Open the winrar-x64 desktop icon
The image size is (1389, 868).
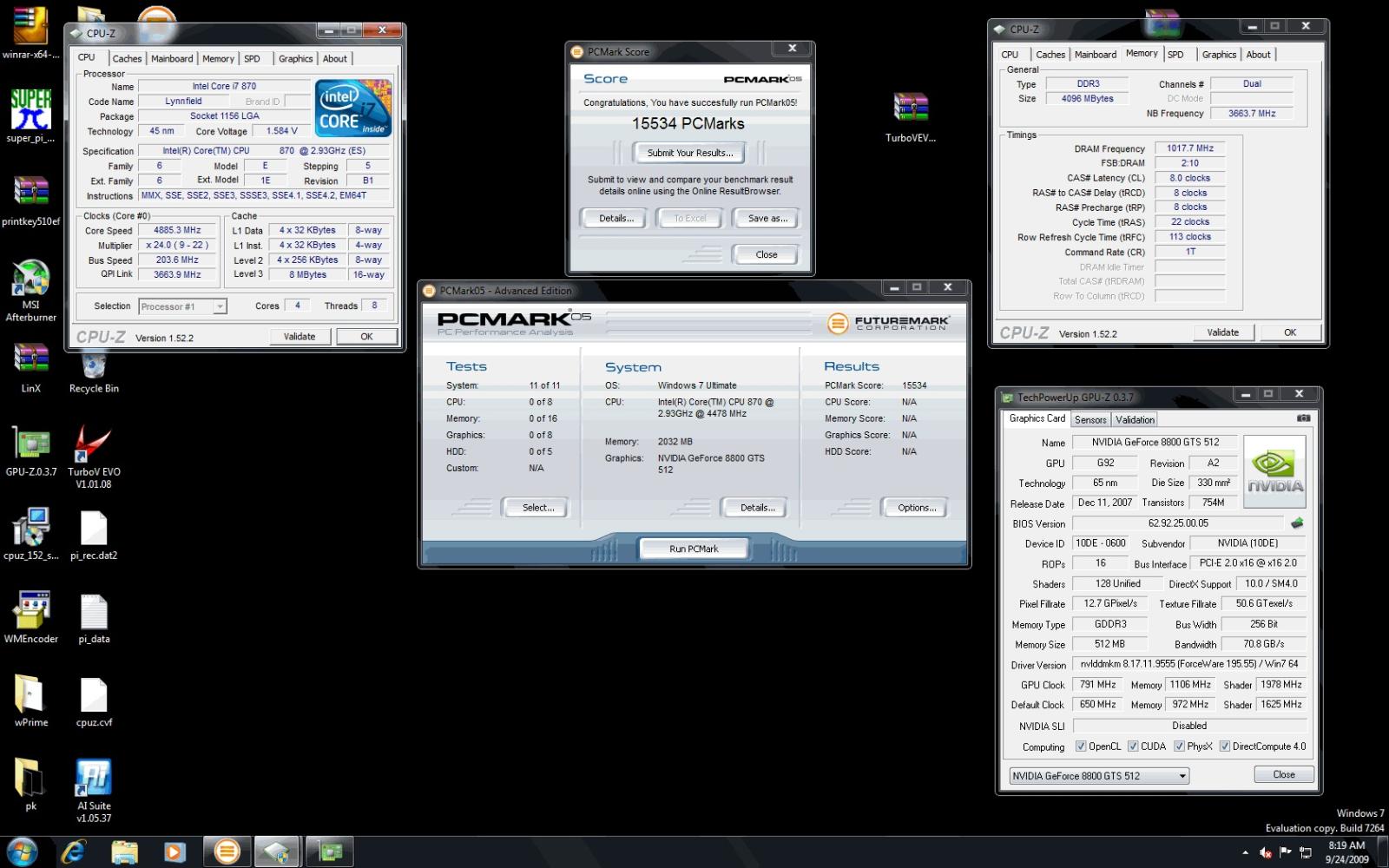(x=30, y=33)
